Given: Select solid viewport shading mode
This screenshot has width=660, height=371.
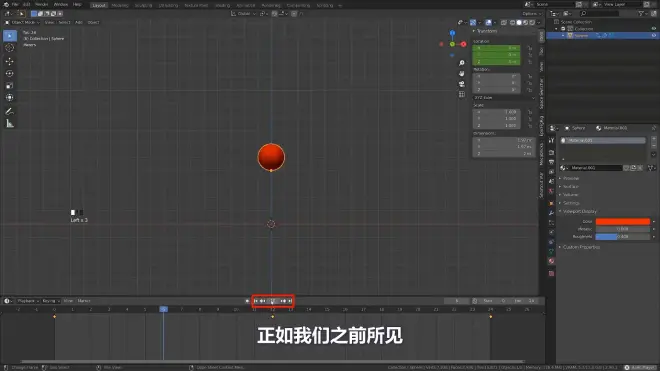Looking at the screenshot, I should [519, 22].
